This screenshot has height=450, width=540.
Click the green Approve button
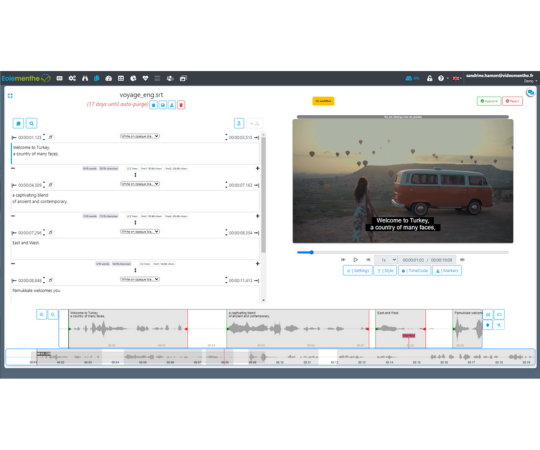[x=489, y=101]
